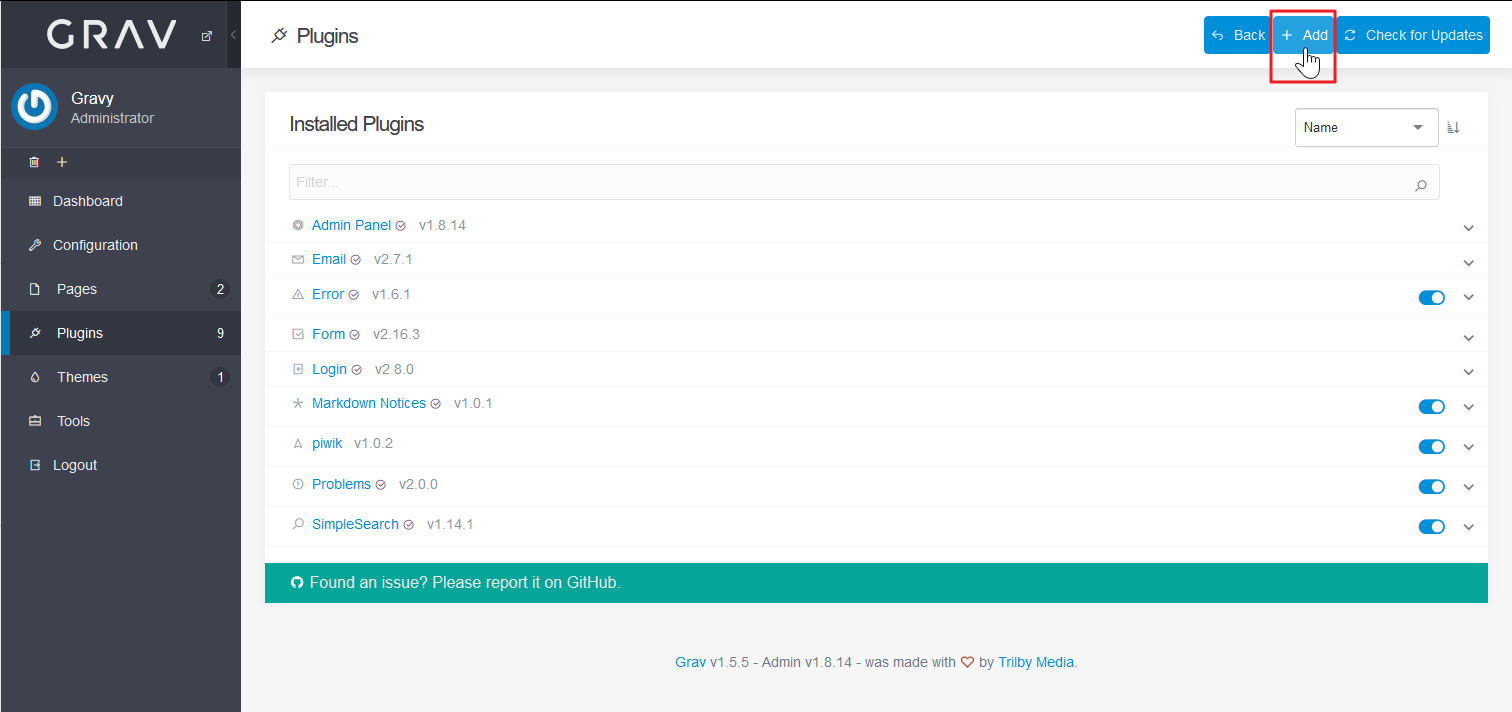Image resolution: width=1512 pixels, height=712 pixels.
Task: Click the Markdown Notices asterisk icon
Action: (297, 403)
